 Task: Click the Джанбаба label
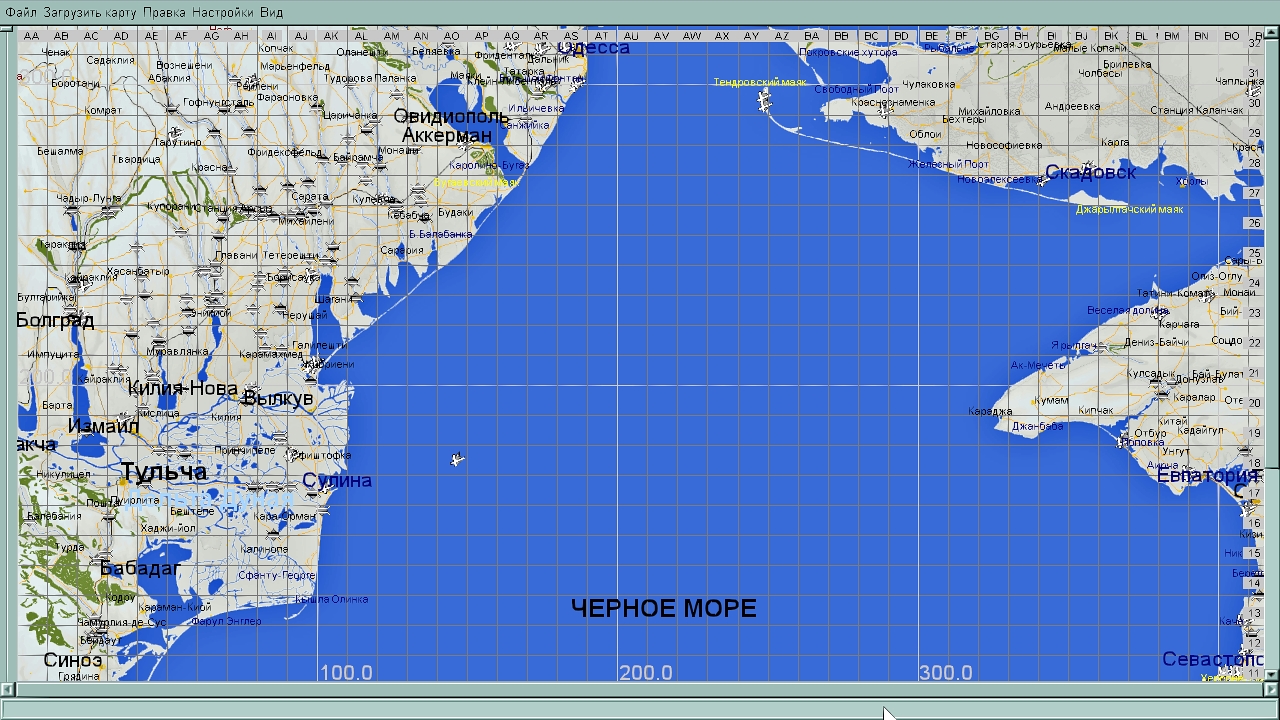(x=1037, y=427)
